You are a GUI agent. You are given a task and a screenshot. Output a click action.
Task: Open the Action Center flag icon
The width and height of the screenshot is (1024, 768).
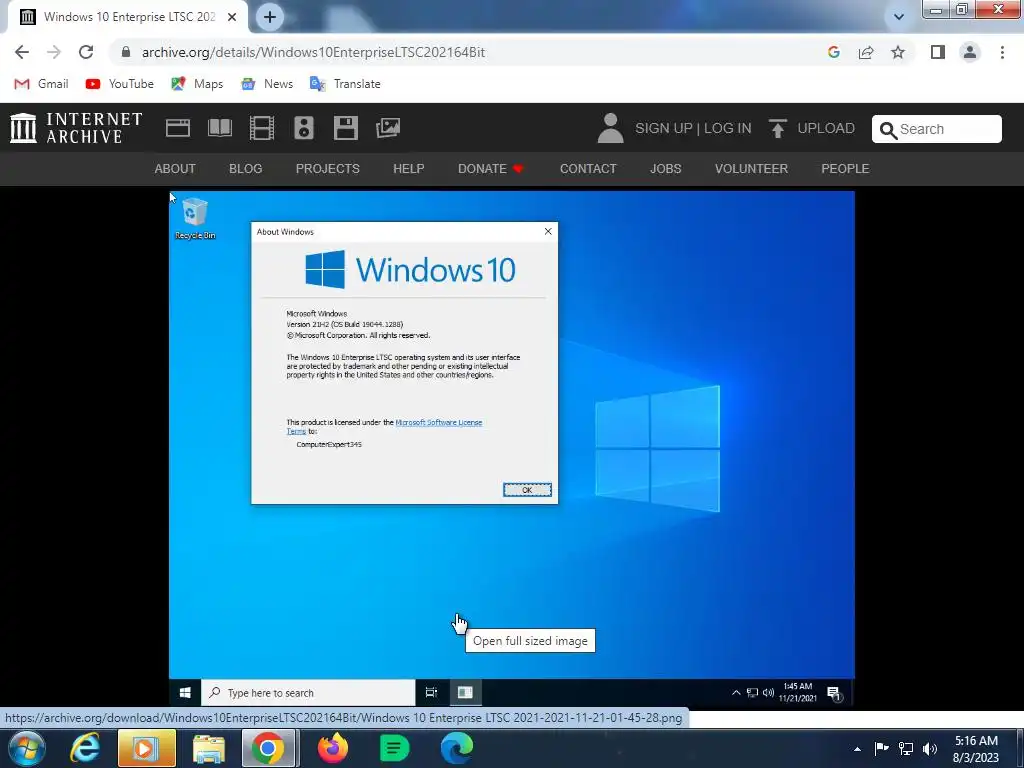click(881, 749)
